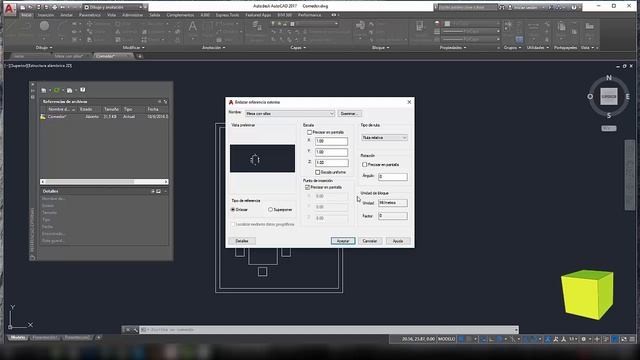Click the ViewCube SUPERIOR face
Viewport: 640px width, 360px height.
(x=609, y=97)
